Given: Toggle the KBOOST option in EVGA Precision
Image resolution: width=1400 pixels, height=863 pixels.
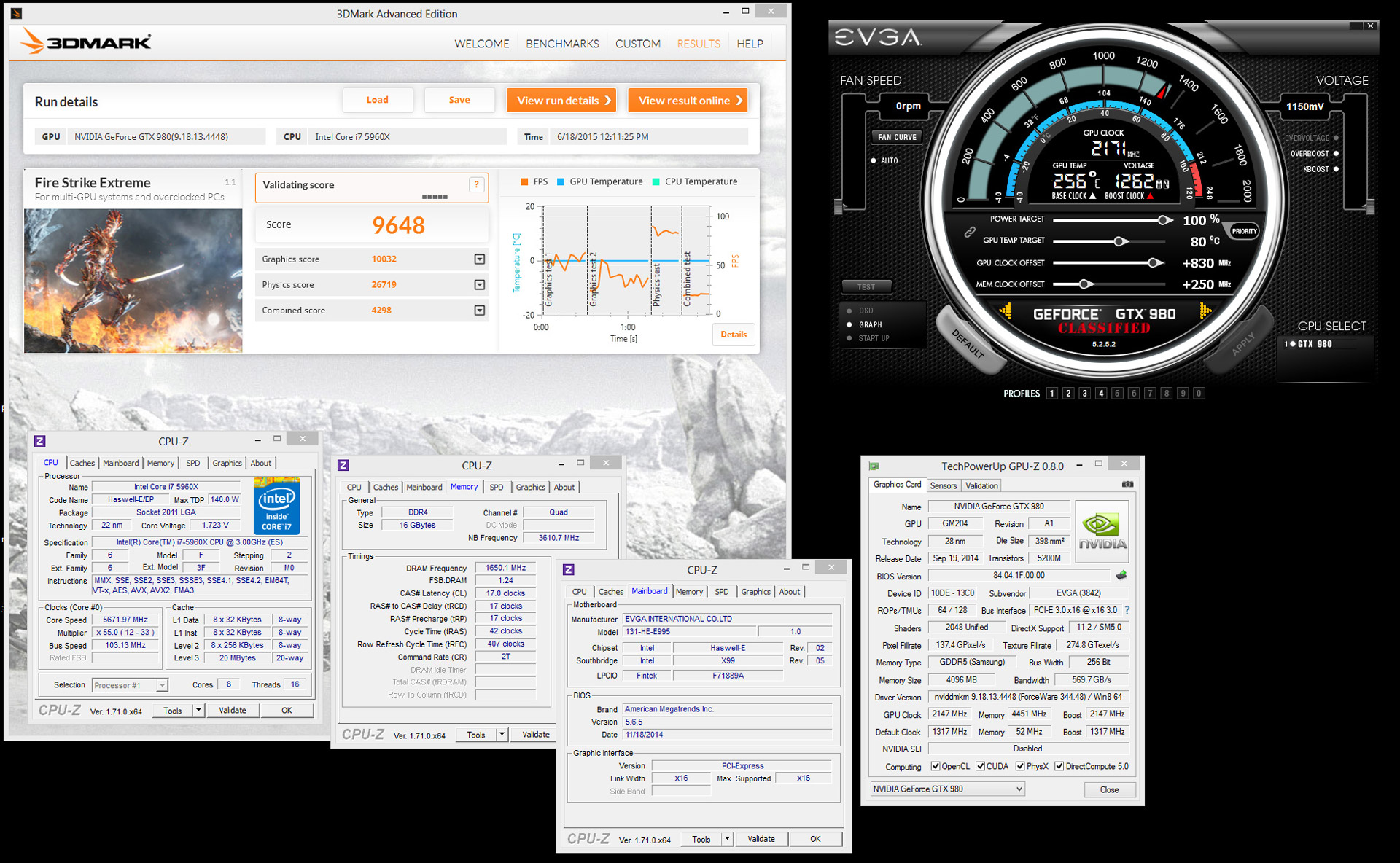Looking at the screenshot, I should 1336,169.
